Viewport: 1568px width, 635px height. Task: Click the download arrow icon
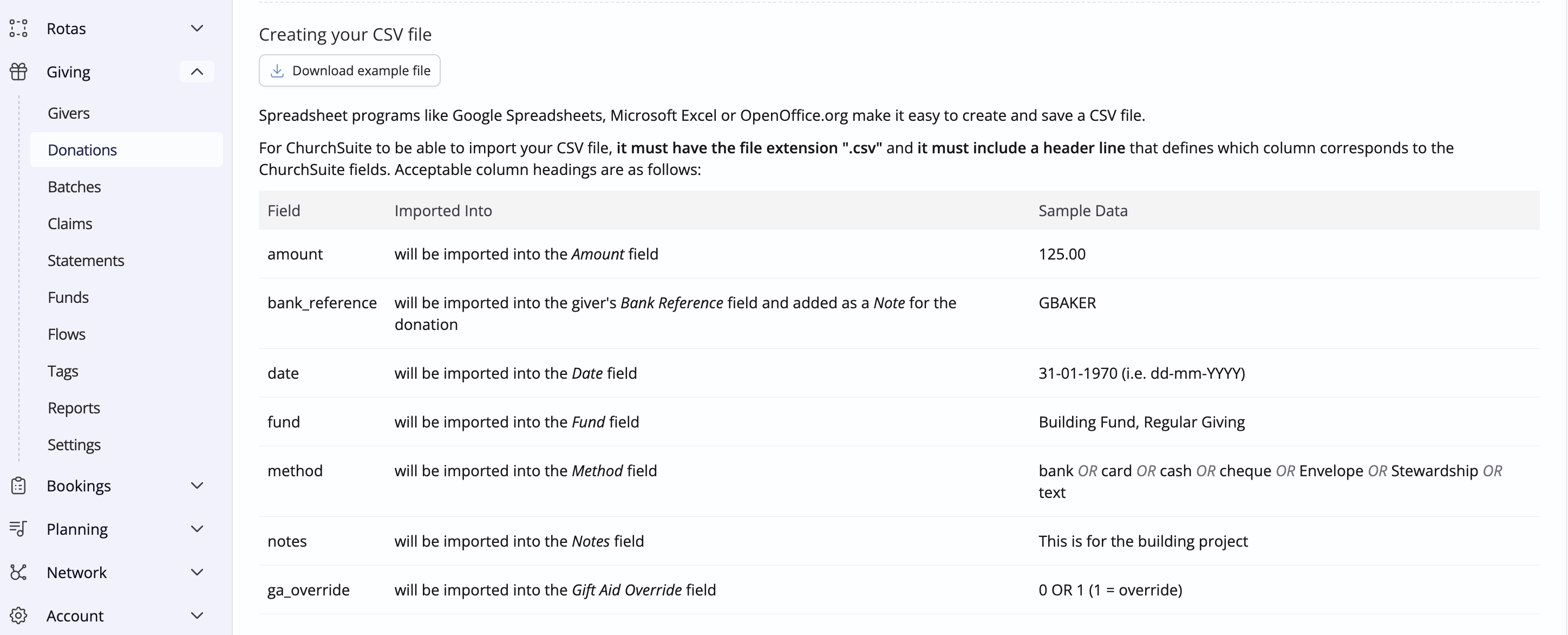coord(277,70)
